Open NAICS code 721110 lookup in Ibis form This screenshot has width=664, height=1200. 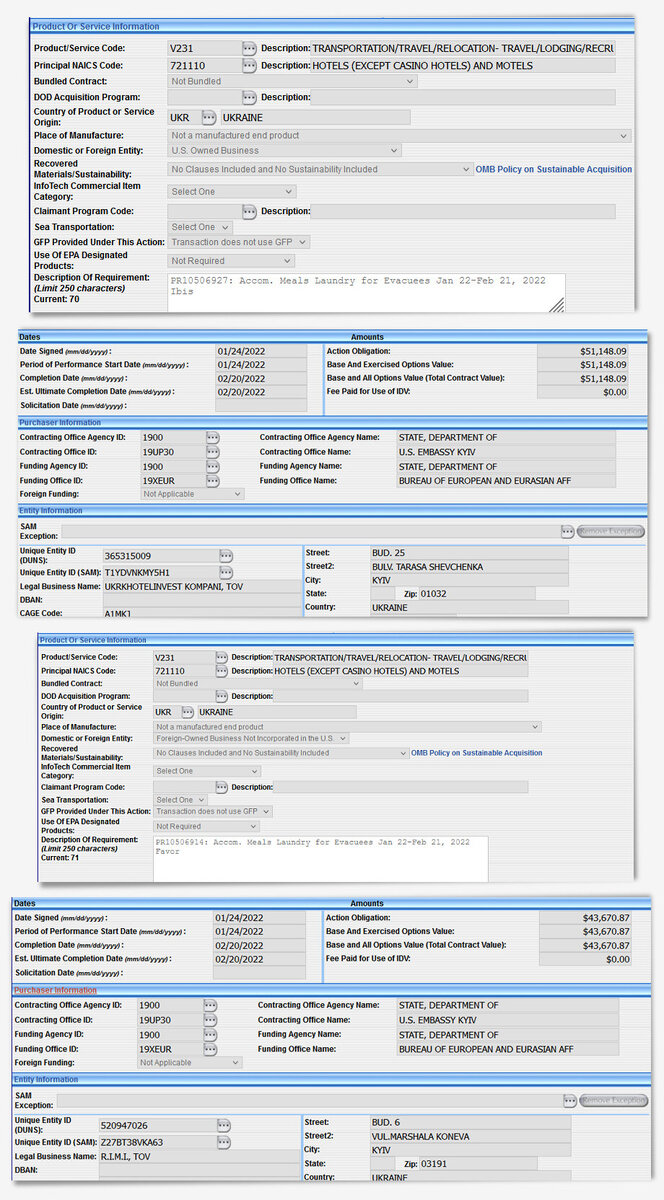click(249, 66)
